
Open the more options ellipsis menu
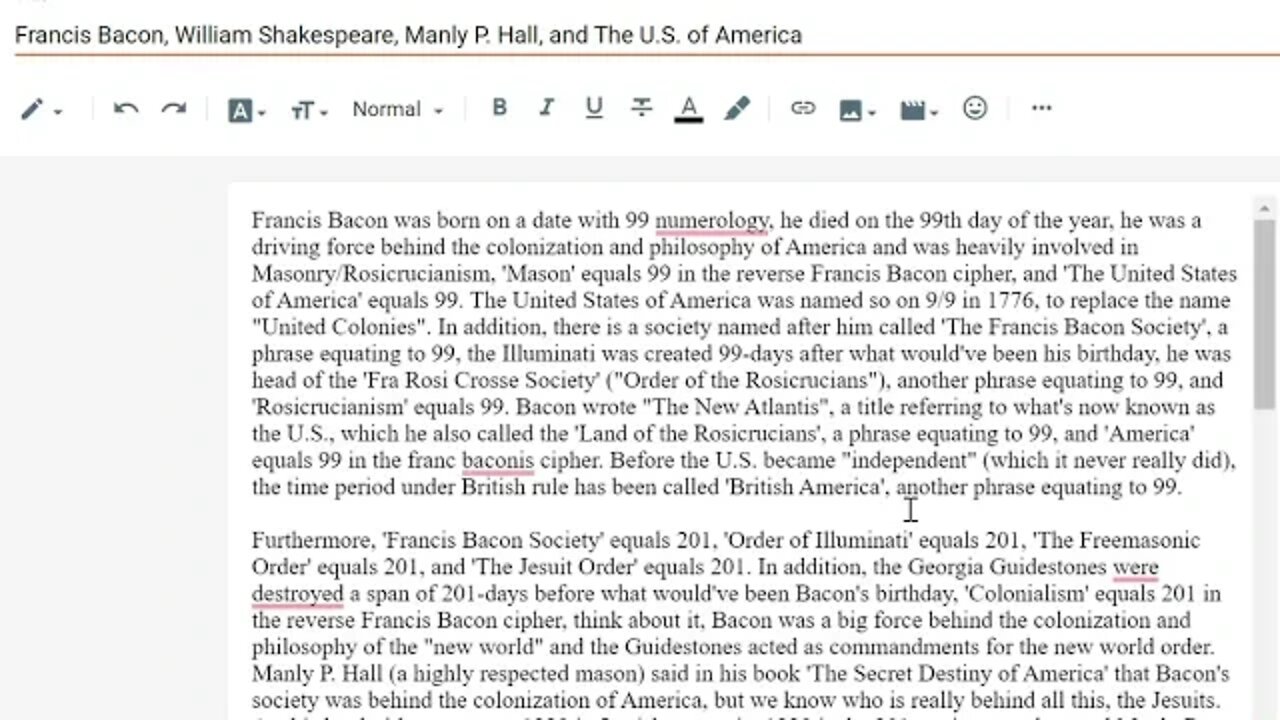coord(1041,108)
